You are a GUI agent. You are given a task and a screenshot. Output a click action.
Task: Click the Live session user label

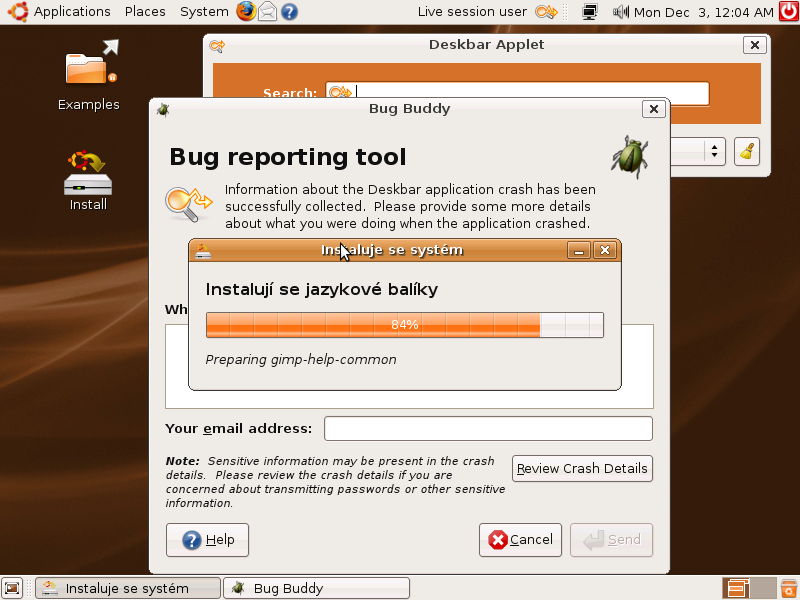tap(472, 12)
